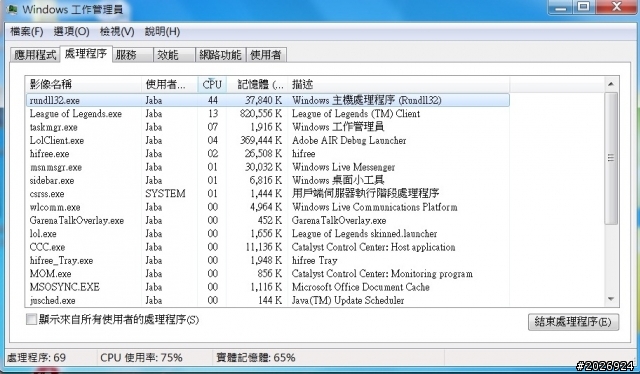
Task: Click the vertical scrollbar thumb
Action: click(611, 158)
